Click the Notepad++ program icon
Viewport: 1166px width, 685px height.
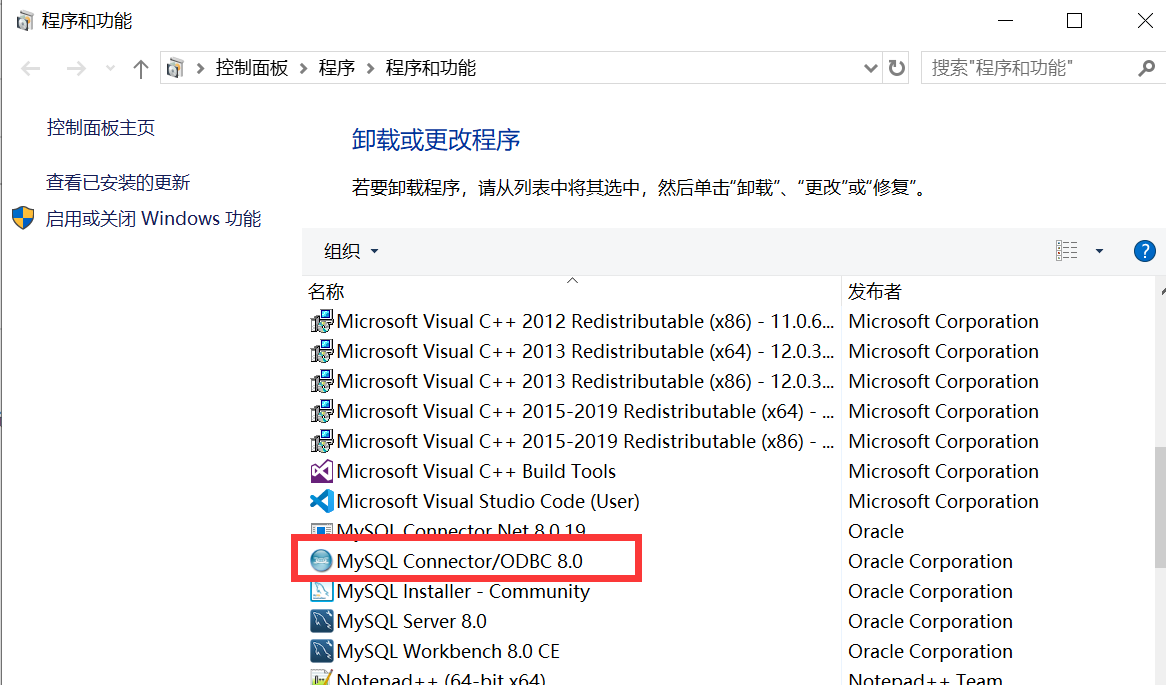pyautogui.click(x=321, y=678)
